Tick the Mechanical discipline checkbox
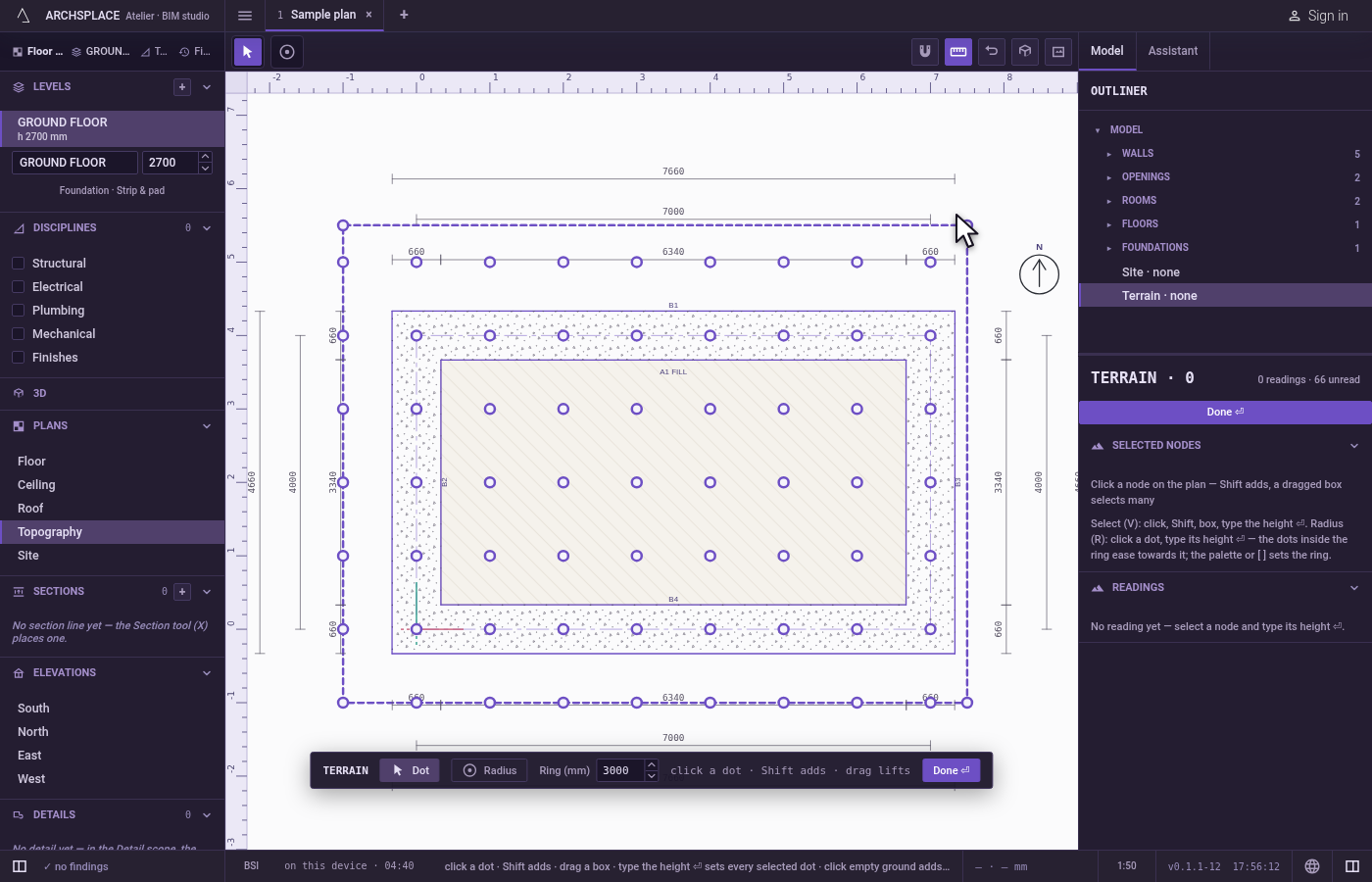 [x=18, y=334]
